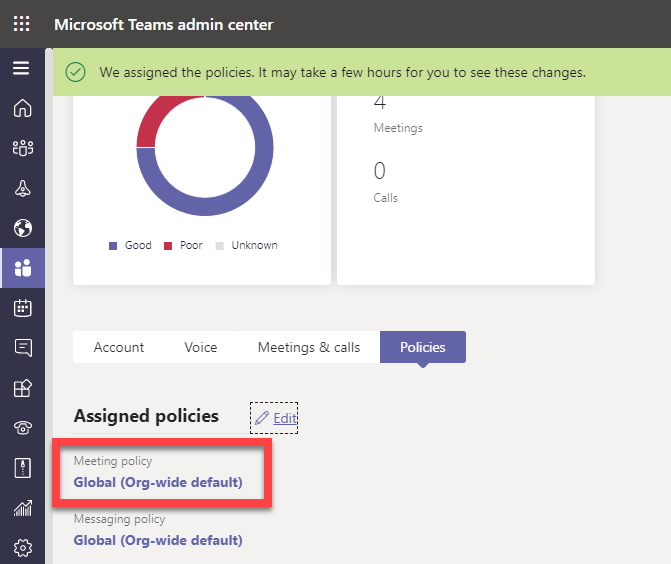Click the Poor red legend swatch

[x=169, y=245]
